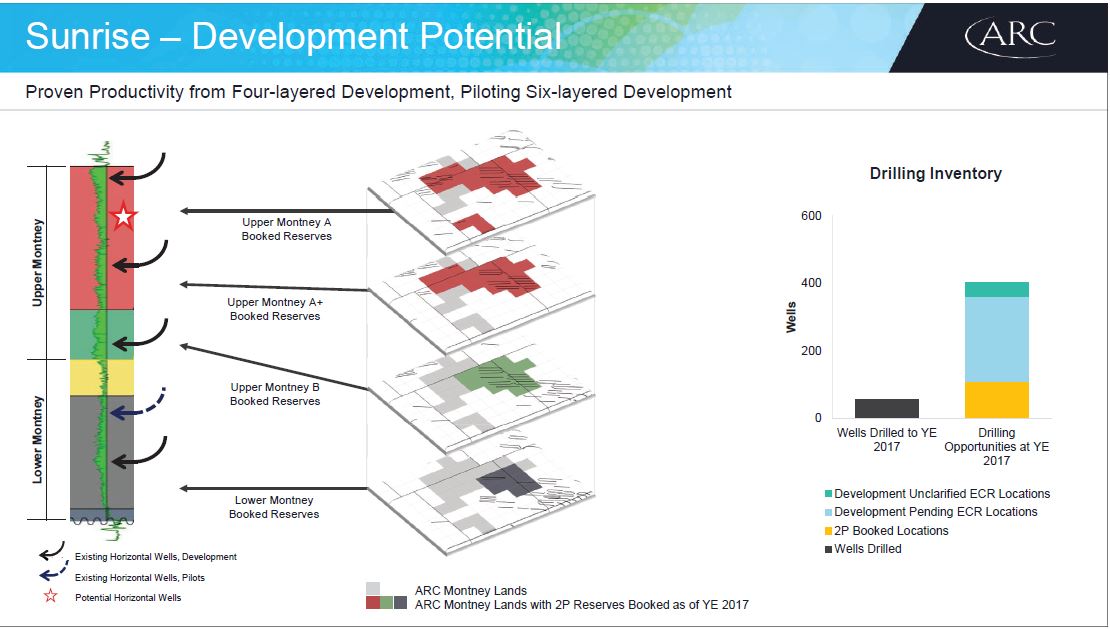Click the 200 y-axis value
This screenshot has height=629, width=1110.
coord(811,351)
